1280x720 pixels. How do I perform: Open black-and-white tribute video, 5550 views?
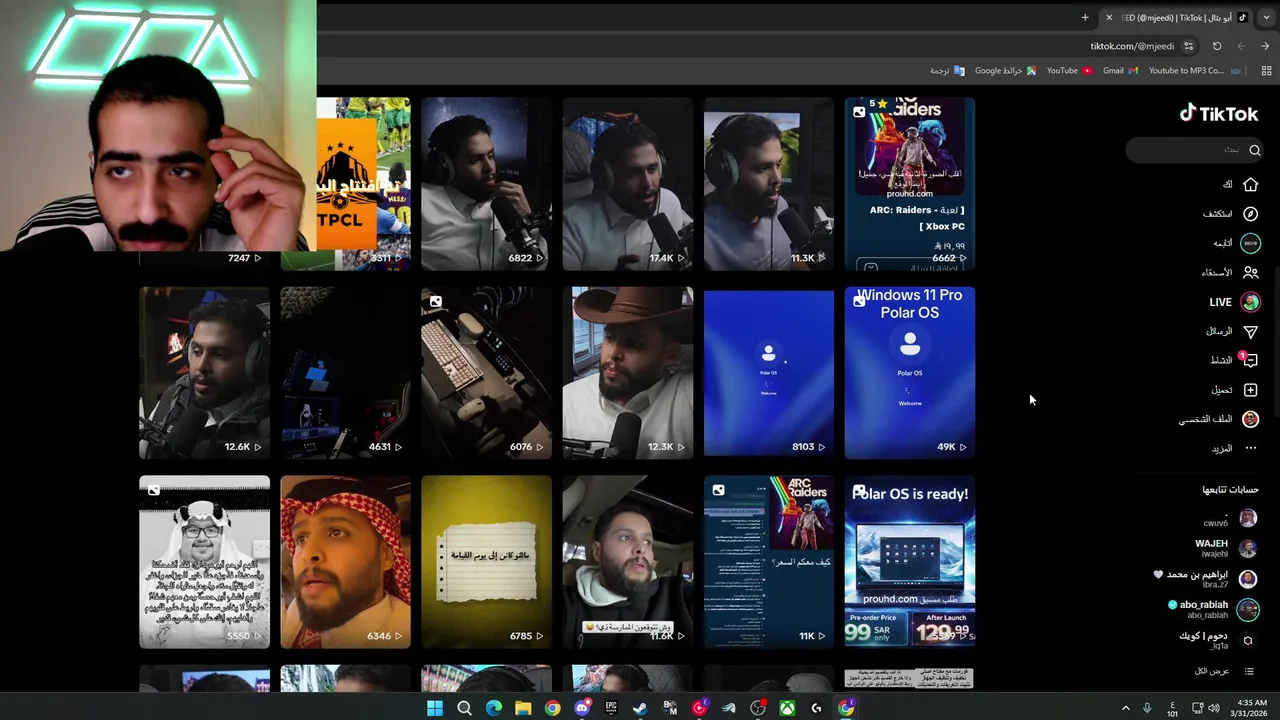coord(205,562)
